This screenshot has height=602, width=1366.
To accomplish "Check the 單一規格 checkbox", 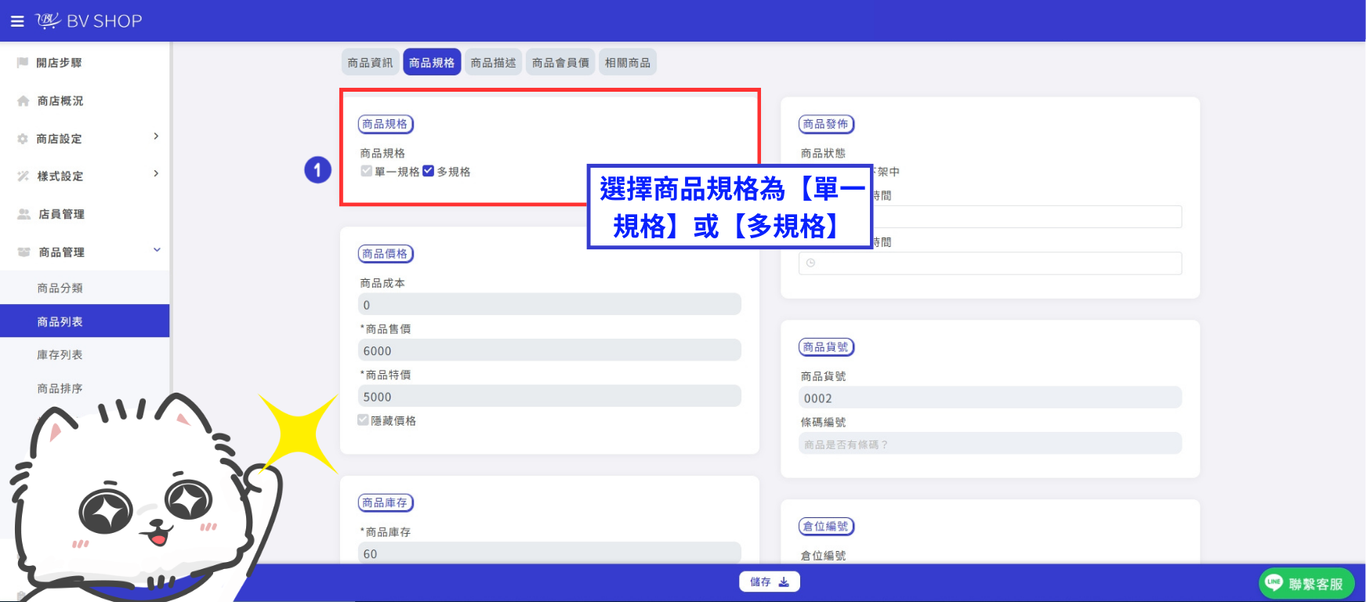I will pyautogui.click(x=366, y=171).
